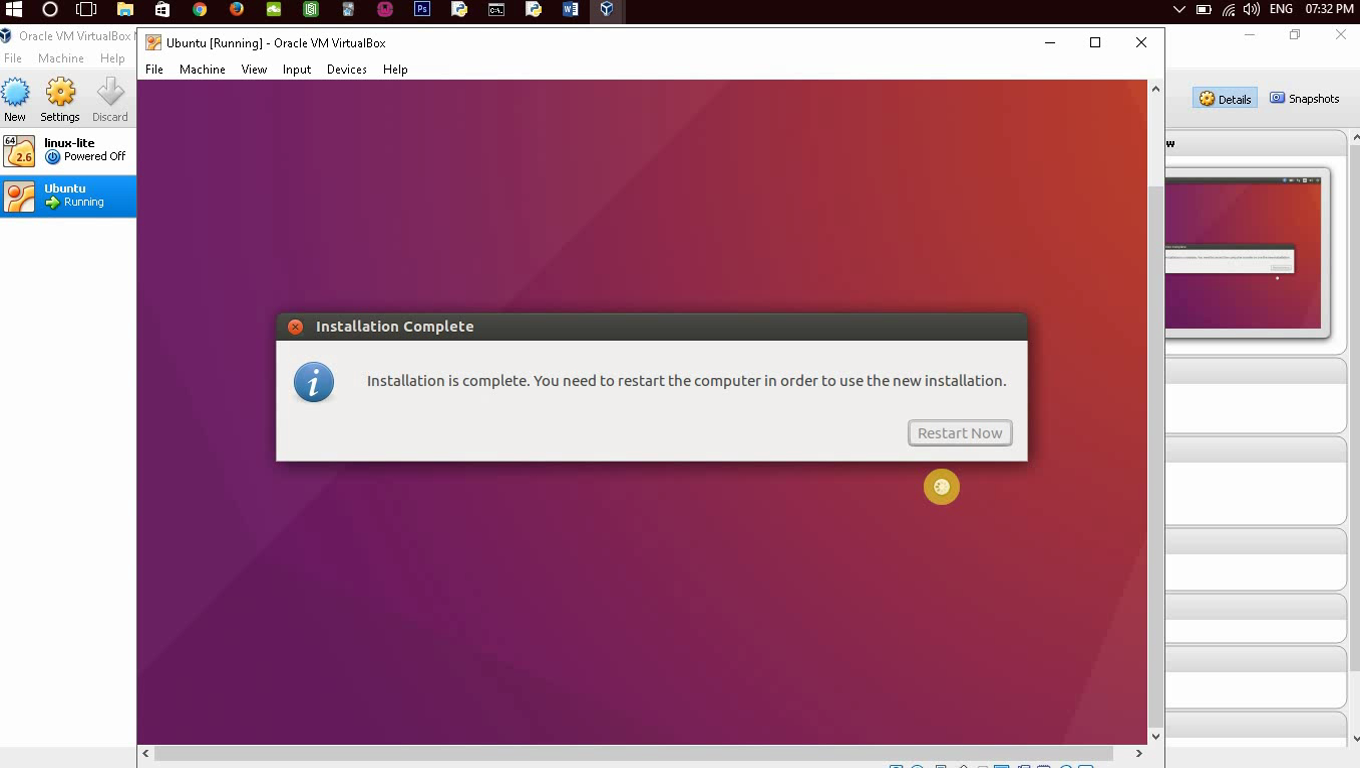1360x768 pixels.
Task: Open the Help menu in Ubuntu VM window
Action: point(395,69)
